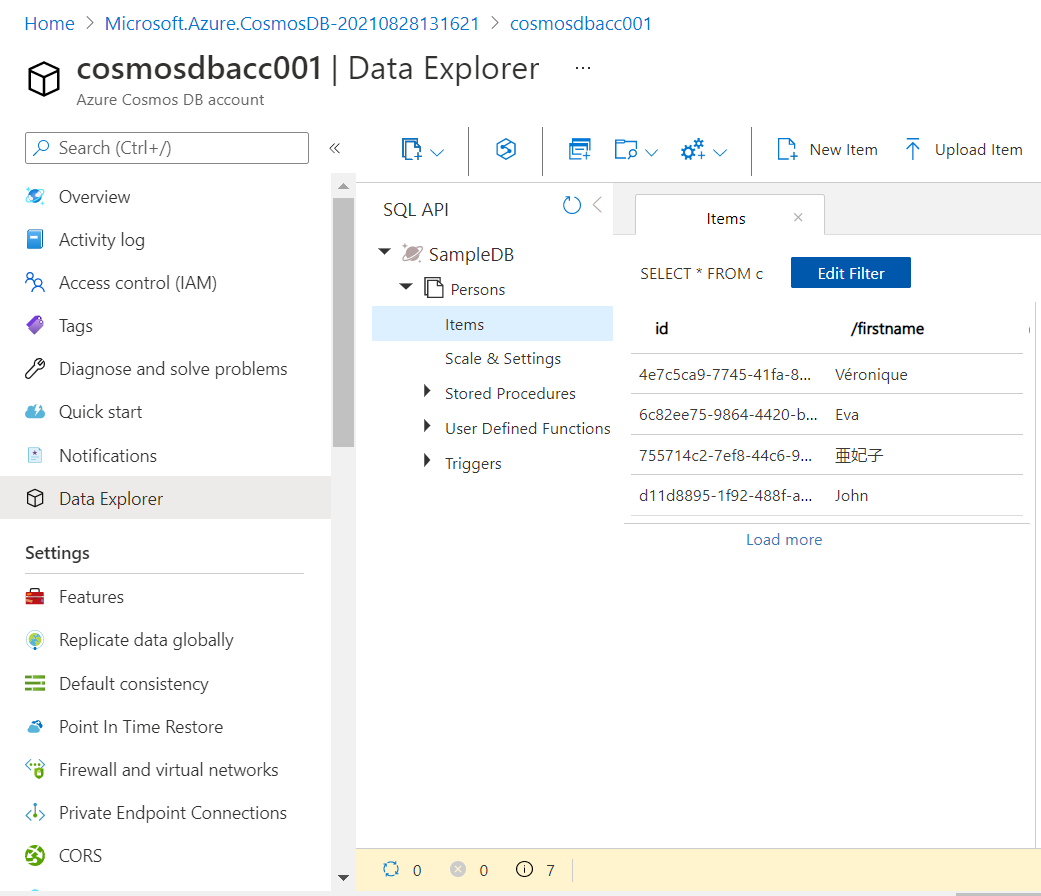Close the Items tab
This screenshot has width=1041, height=896.
[x=798, y=217]
